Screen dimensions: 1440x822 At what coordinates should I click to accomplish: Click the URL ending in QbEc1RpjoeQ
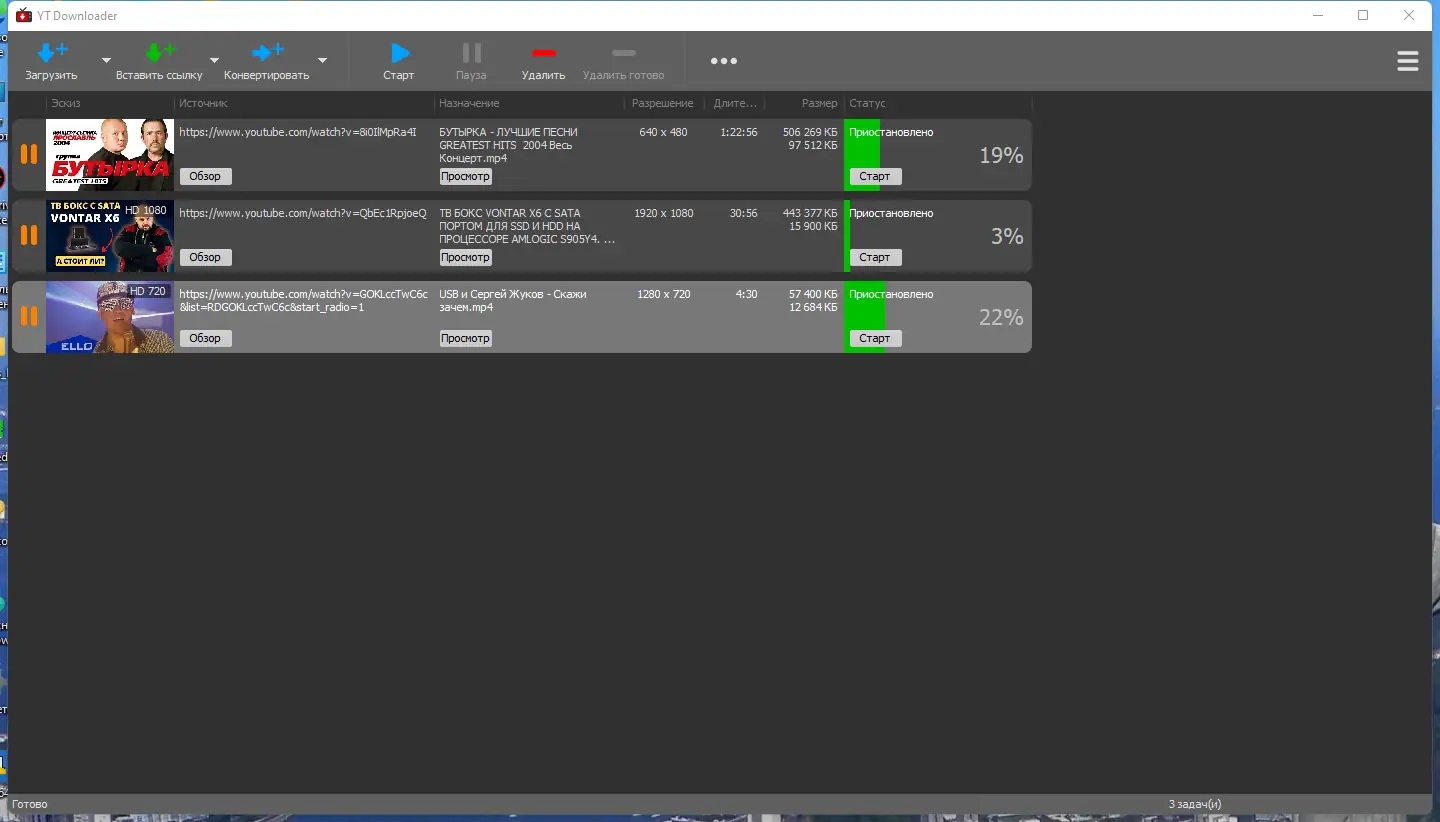point(303,213)
